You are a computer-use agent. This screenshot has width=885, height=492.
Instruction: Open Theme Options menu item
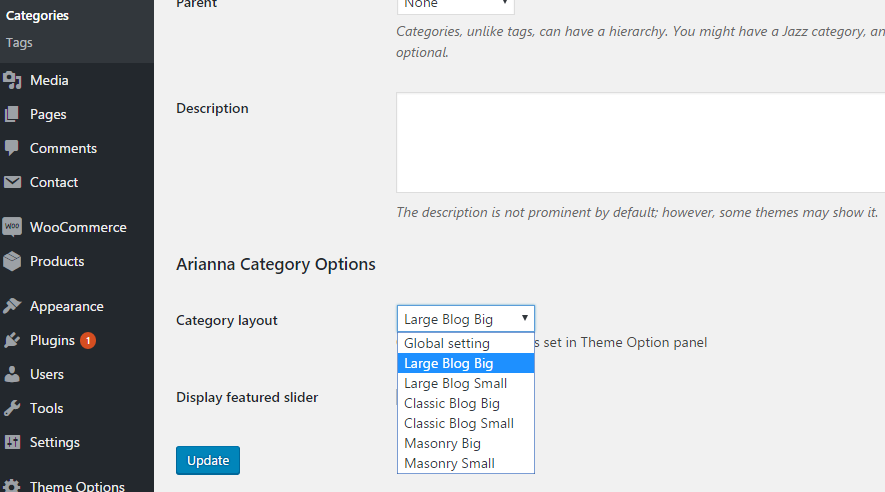(x=77, y=486)
